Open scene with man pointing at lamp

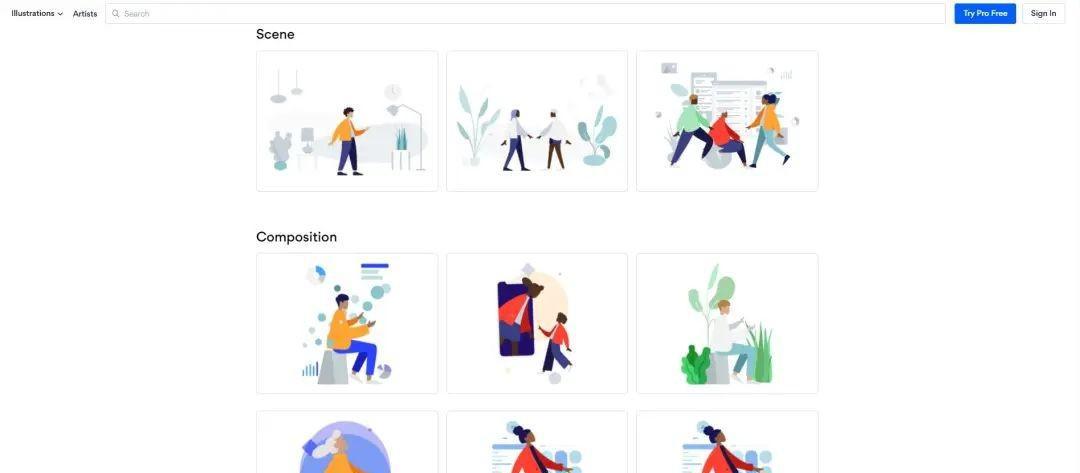click(x=347, y=121)
